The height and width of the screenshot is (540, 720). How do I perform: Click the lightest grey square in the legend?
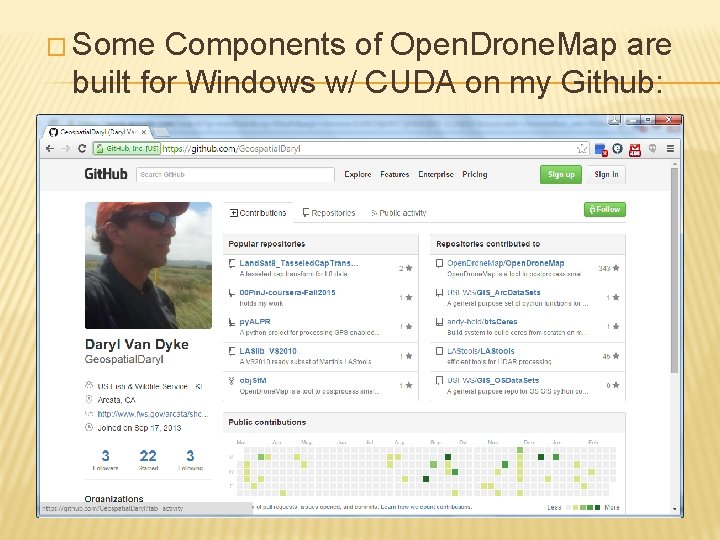click(x=568, y=507)
